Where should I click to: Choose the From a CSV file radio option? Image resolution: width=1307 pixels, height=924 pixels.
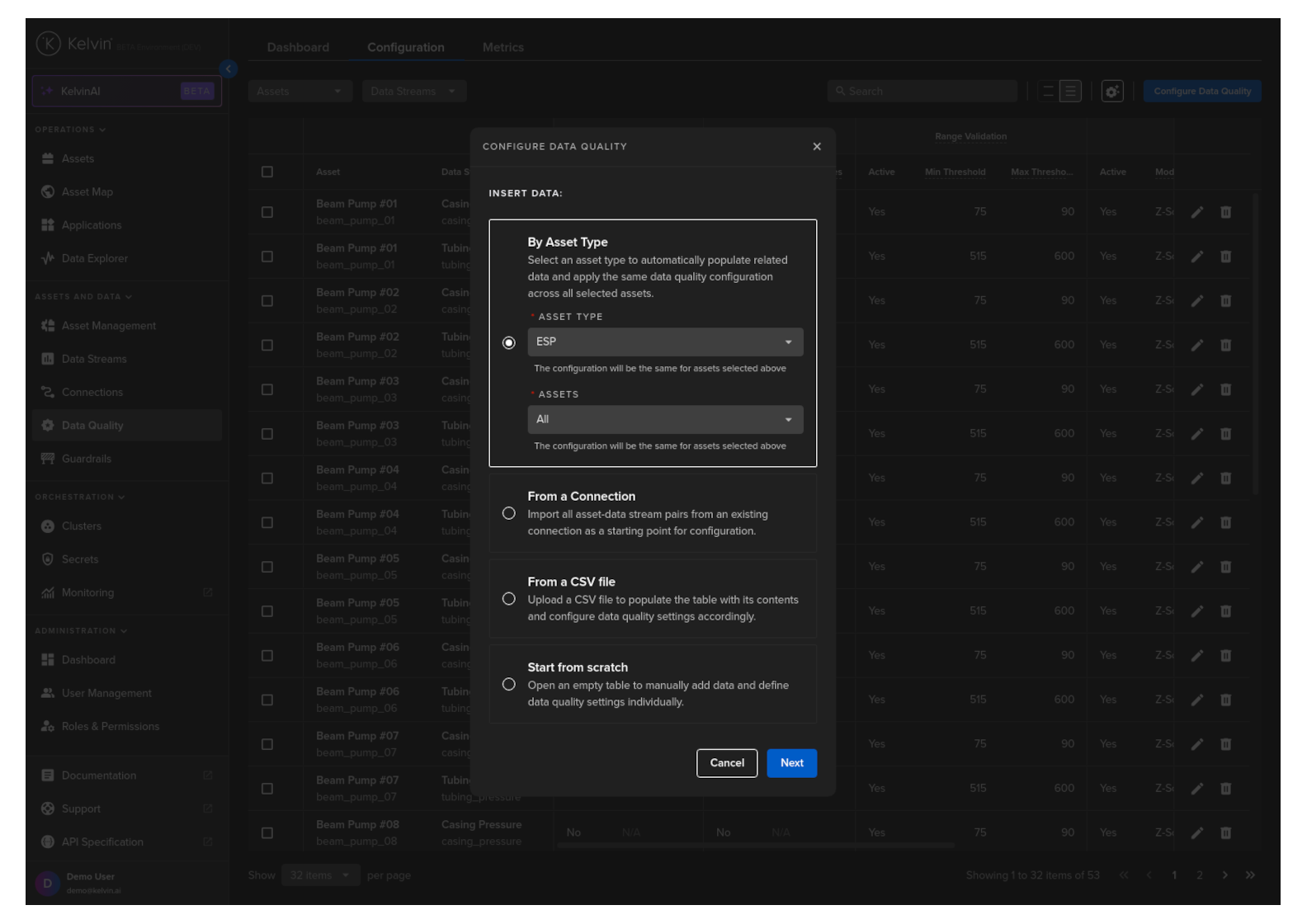(x=509, y=599)
